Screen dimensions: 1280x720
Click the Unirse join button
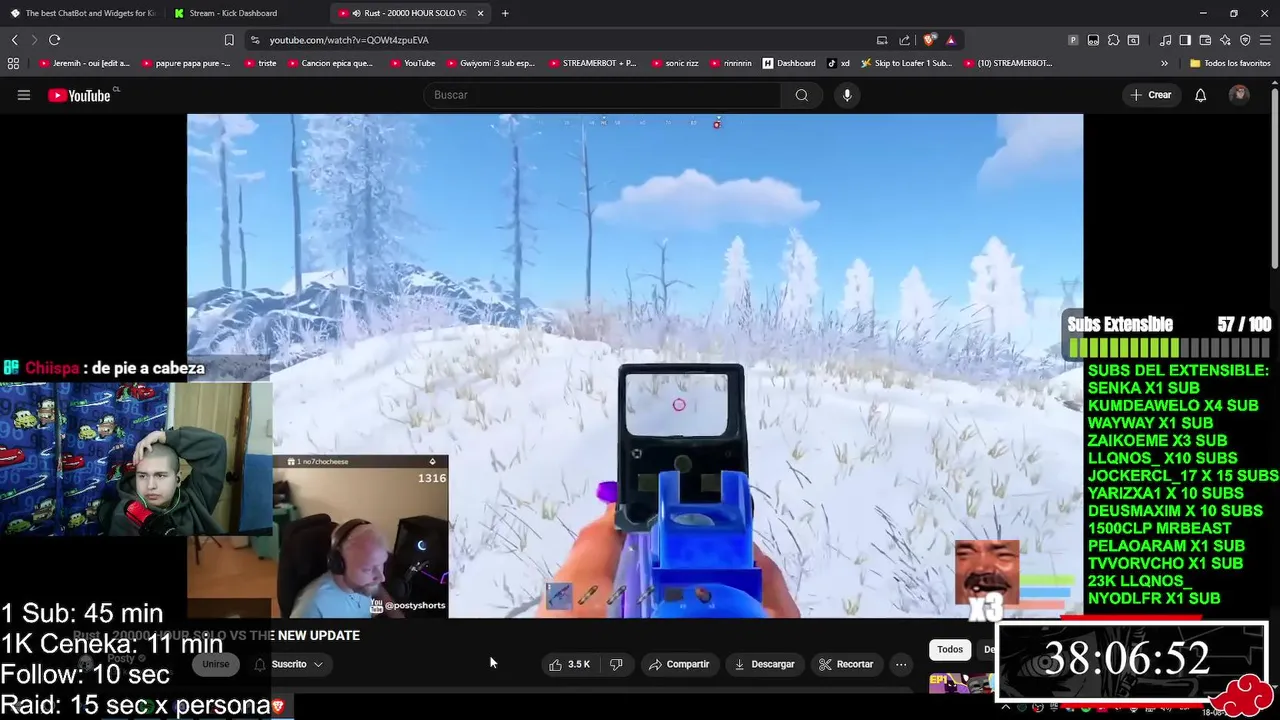[x=216, y=664]
